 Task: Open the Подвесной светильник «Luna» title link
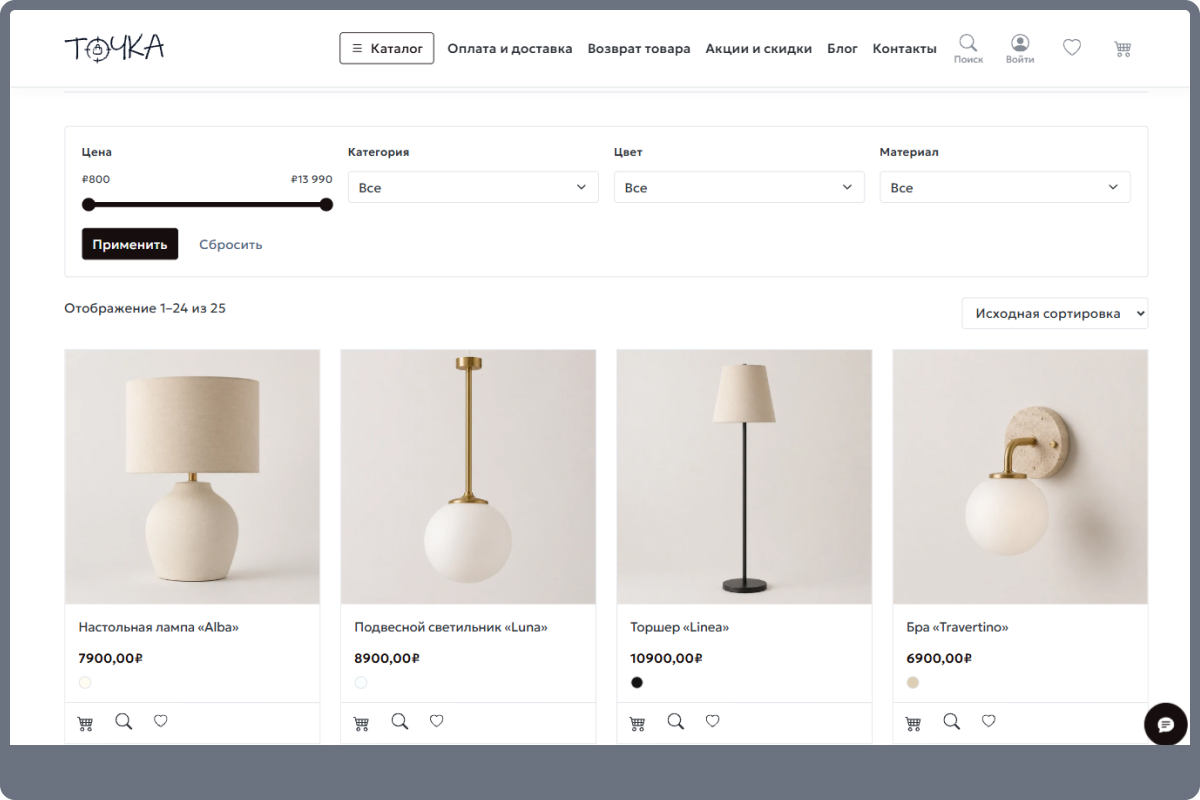(x=451, y=627)
